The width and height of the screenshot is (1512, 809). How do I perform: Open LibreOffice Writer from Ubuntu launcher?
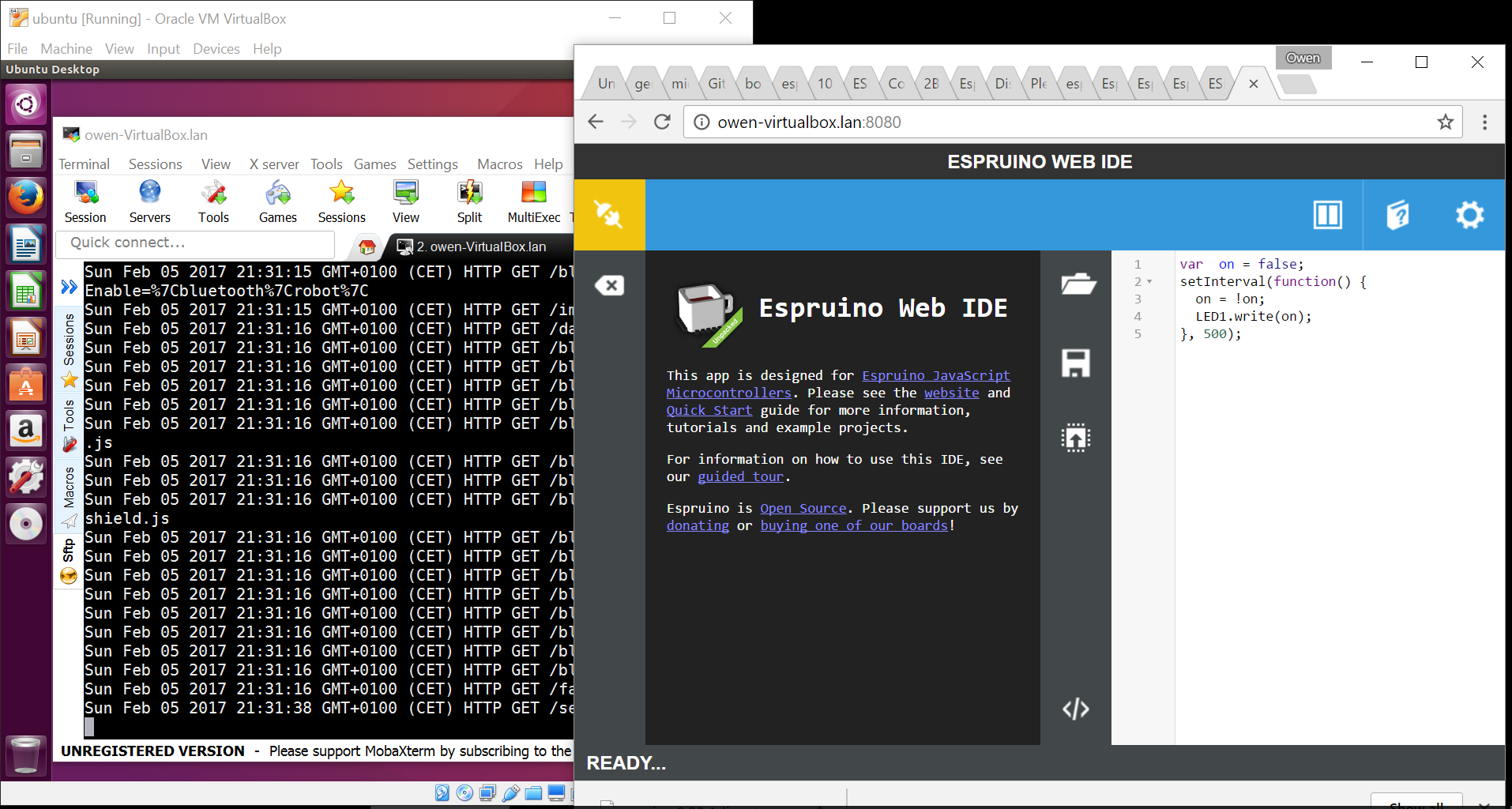pyautogui.click(x=26, y=244)
